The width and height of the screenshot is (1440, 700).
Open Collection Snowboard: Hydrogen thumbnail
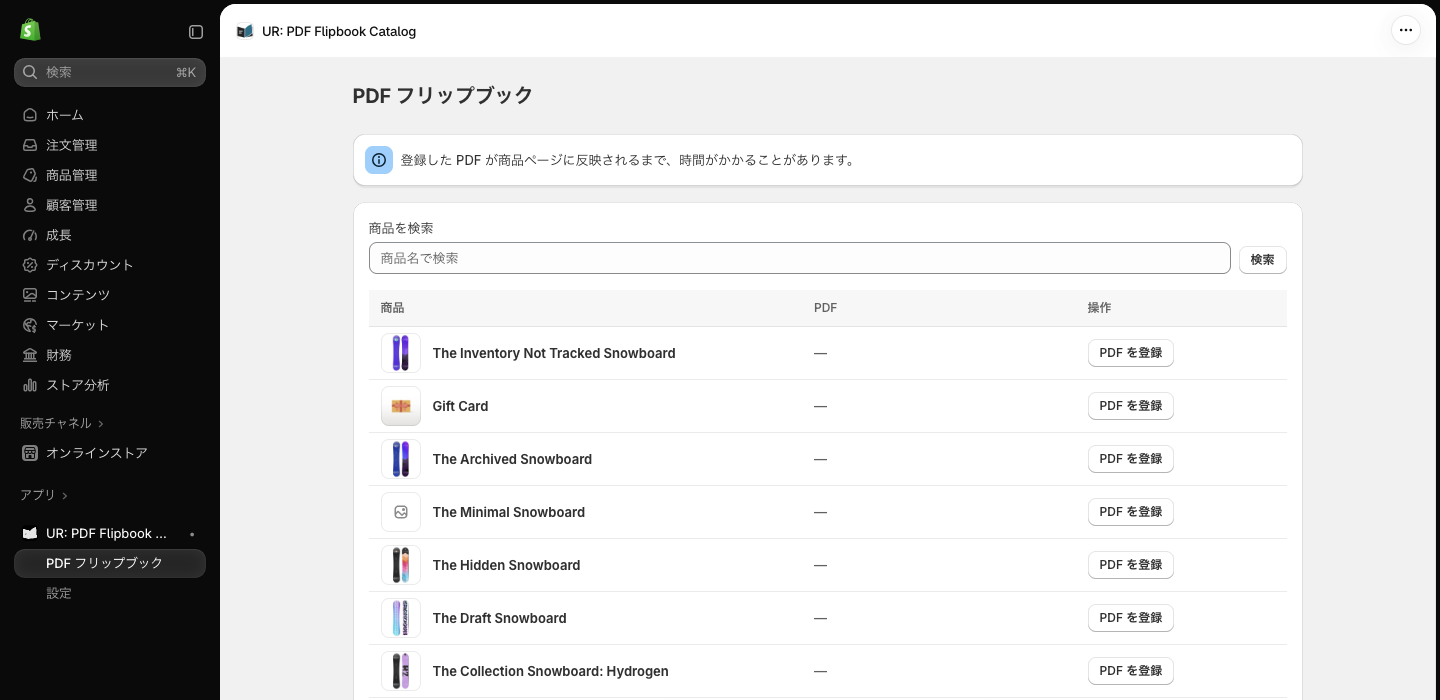pyautogui.click(x=401, y=671)
